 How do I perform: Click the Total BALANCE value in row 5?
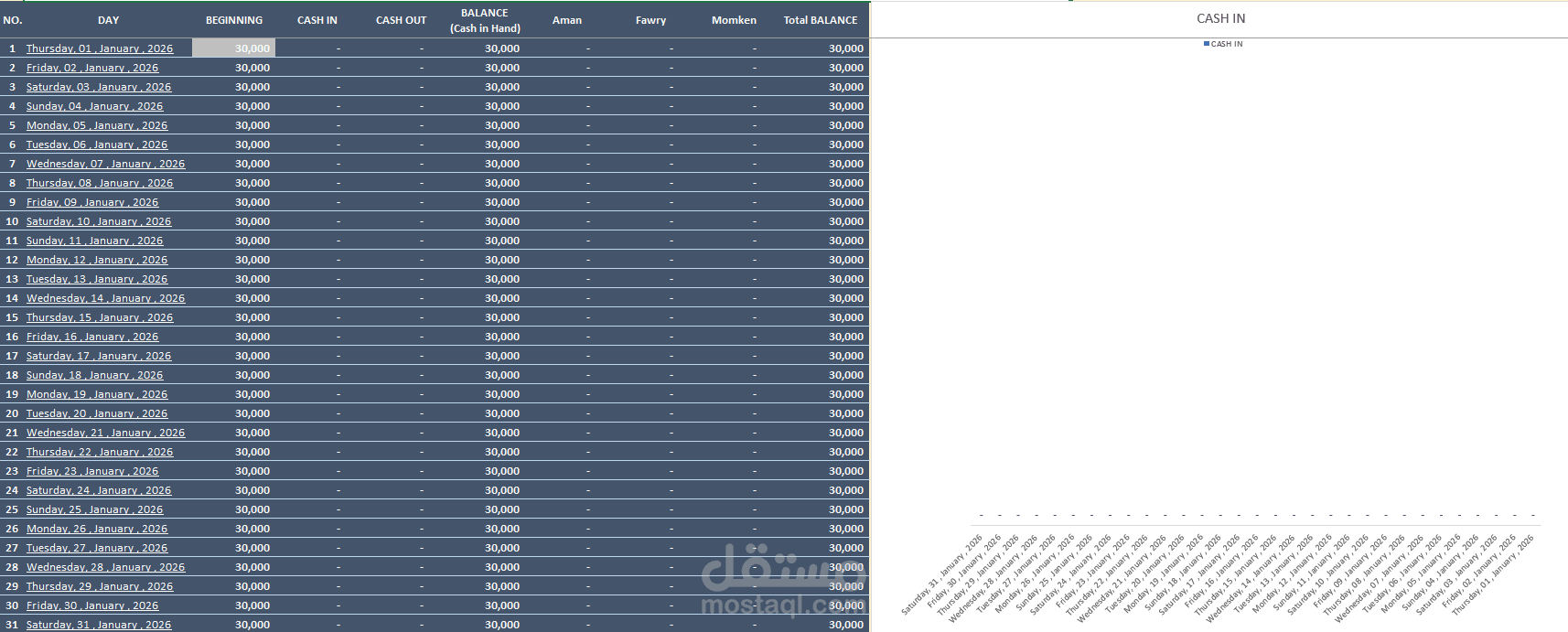point(846,125)
